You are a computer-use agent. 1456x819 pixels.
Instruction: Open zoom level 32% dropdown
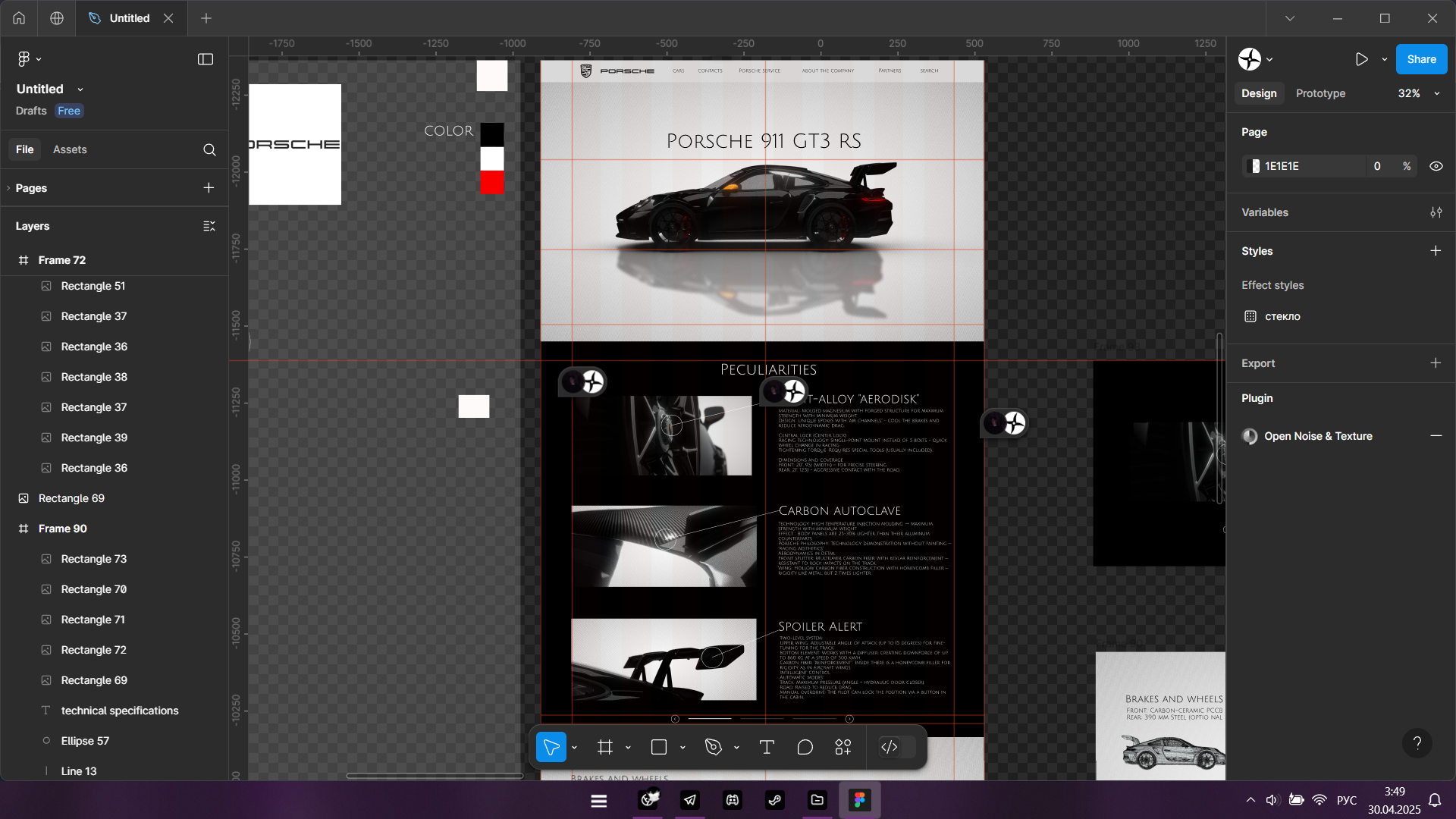[x=1417, y=93]
